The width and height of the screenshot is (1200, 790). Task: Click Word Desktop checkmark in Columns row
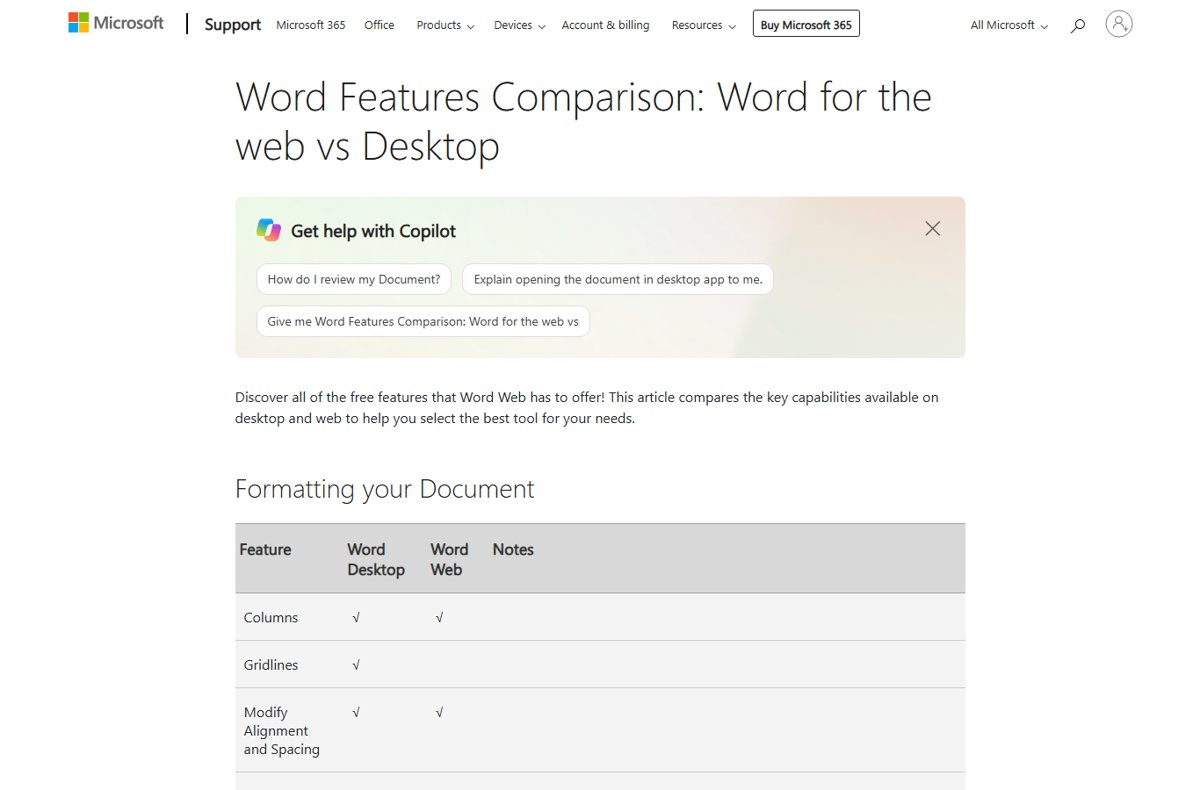click(x=356, y=618)
